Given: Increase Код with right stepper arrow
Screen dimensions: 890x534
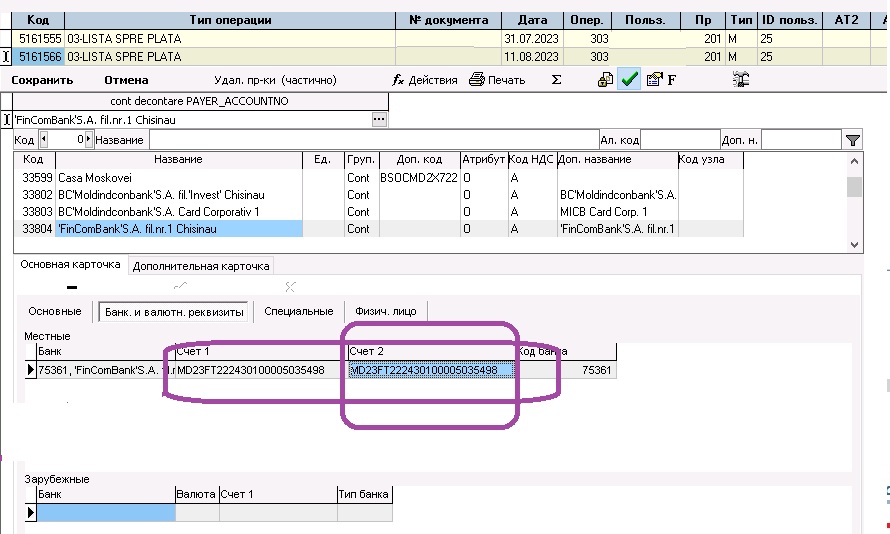Looking at the screenshot, I should 89,139.
